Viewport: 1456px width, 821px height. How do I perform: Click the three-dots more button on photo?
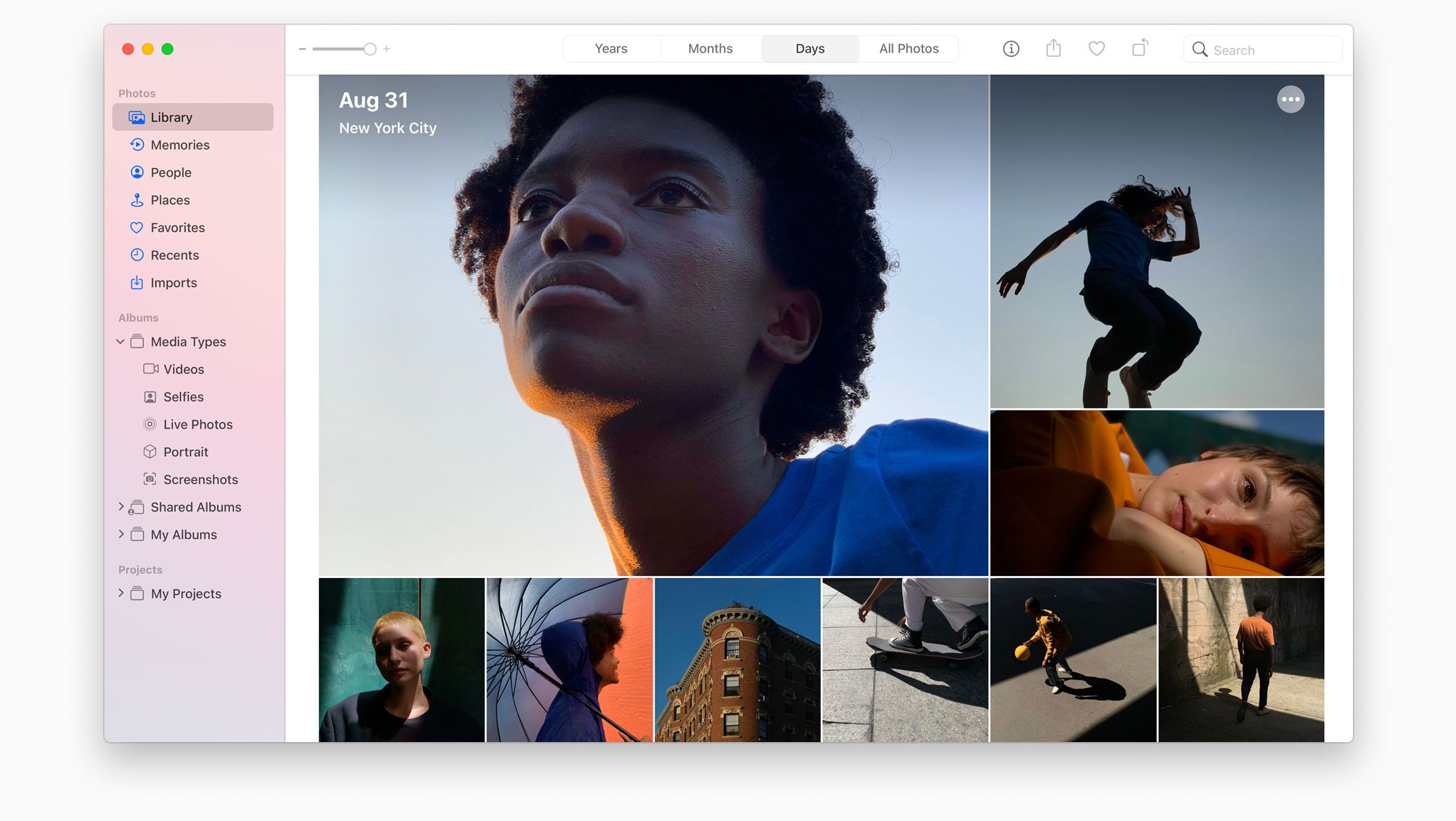pyautogui.click(x=1290, y=100)
